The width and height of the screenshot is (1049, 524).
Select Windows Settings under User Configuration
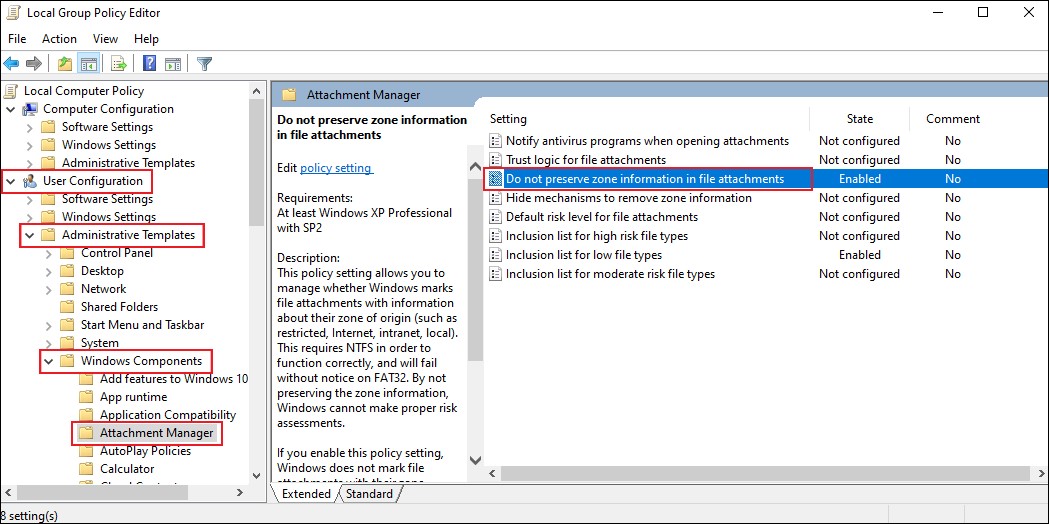click(x=108, y=217)
